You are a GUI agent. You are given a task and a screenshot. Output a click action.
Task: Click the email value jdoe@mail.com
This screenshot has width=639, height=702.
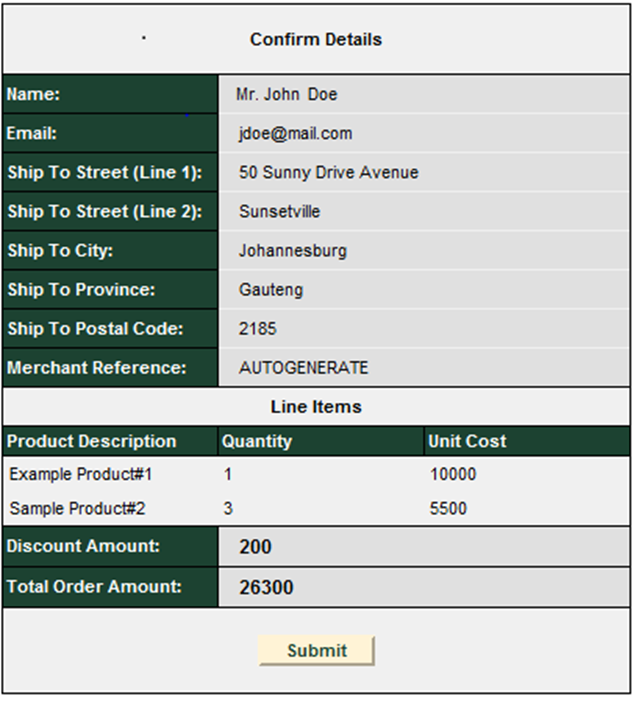click(x=295, y=134)
